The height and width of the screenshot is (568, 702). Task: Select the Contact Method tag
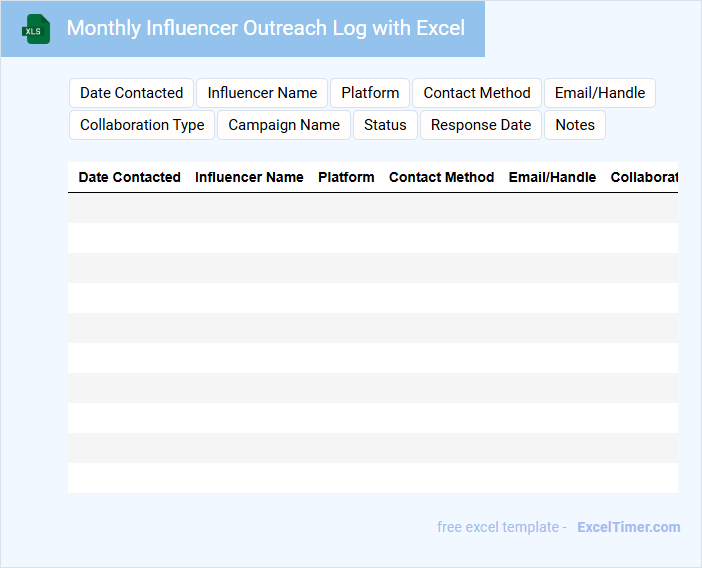pyautogui.click(x=477, y=93)
